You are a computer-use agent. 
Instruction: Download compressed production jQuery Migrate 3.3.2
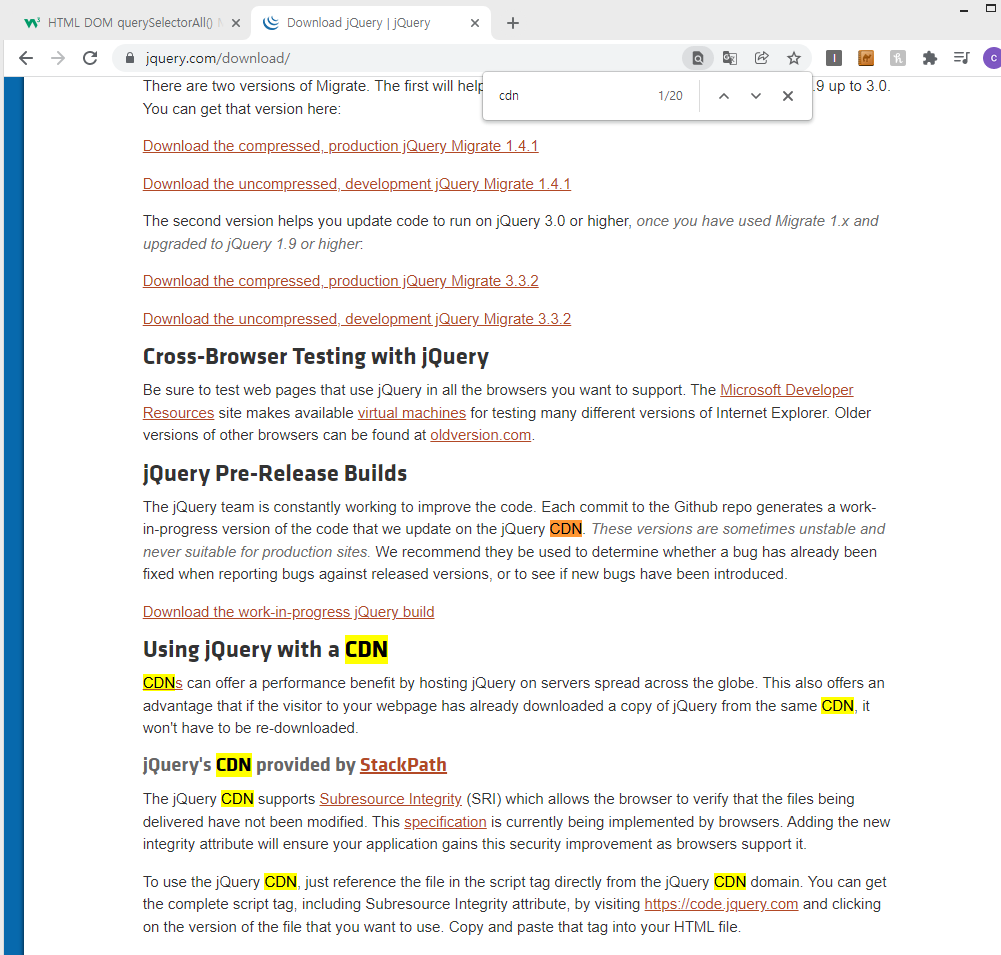coord(340,281)
